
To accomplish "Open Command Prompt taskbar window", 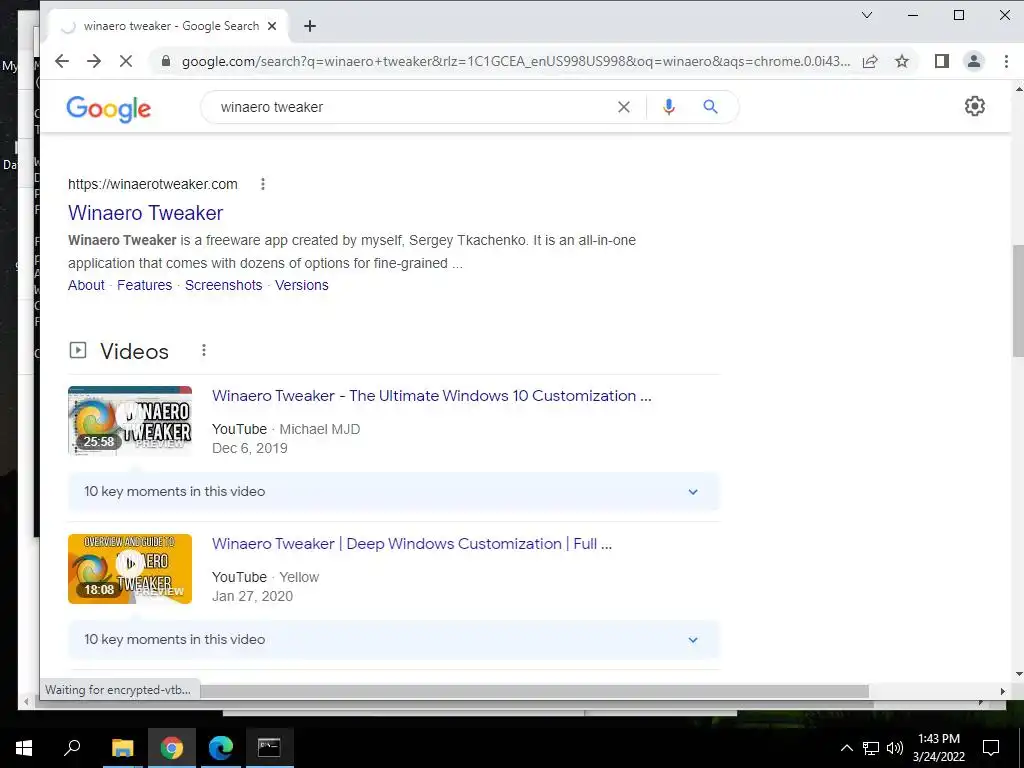I will click(269, 748).
